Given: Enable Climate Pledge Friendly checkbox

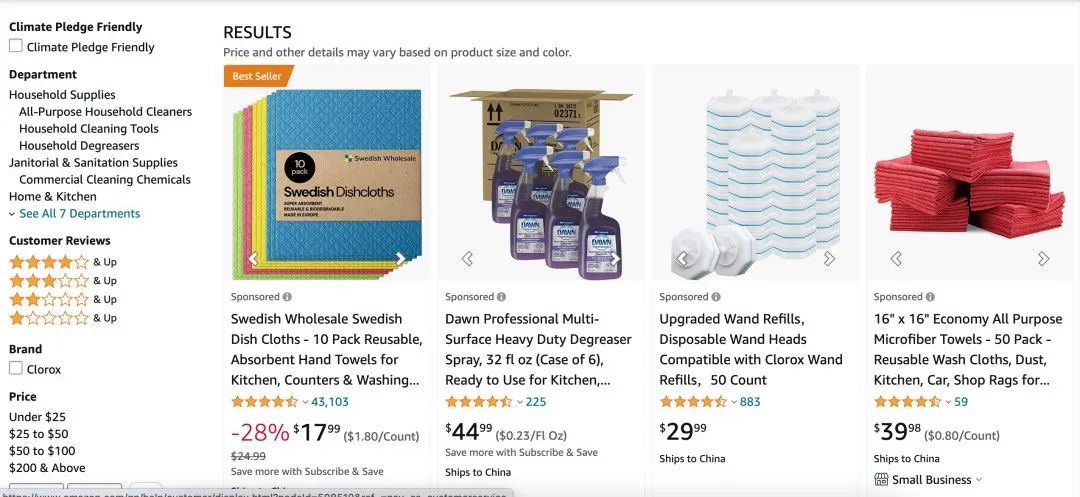Looking at the screenshot, I should pyautogui.click(x=16, y=46).
